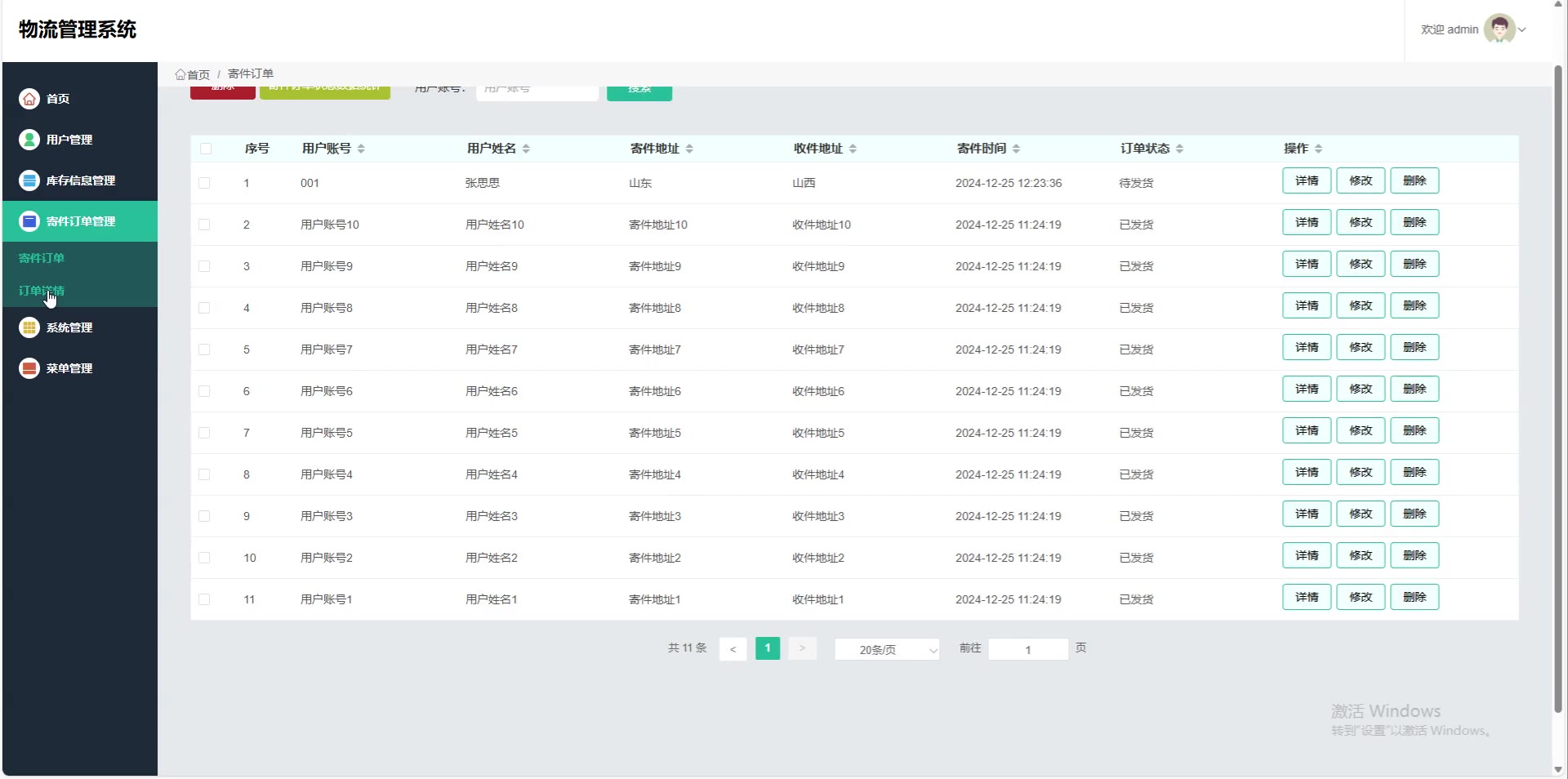Click the 前往 page number input field
This screenshot has width=1568, height=779.
pyautogui.click(x=1027, y=649)
